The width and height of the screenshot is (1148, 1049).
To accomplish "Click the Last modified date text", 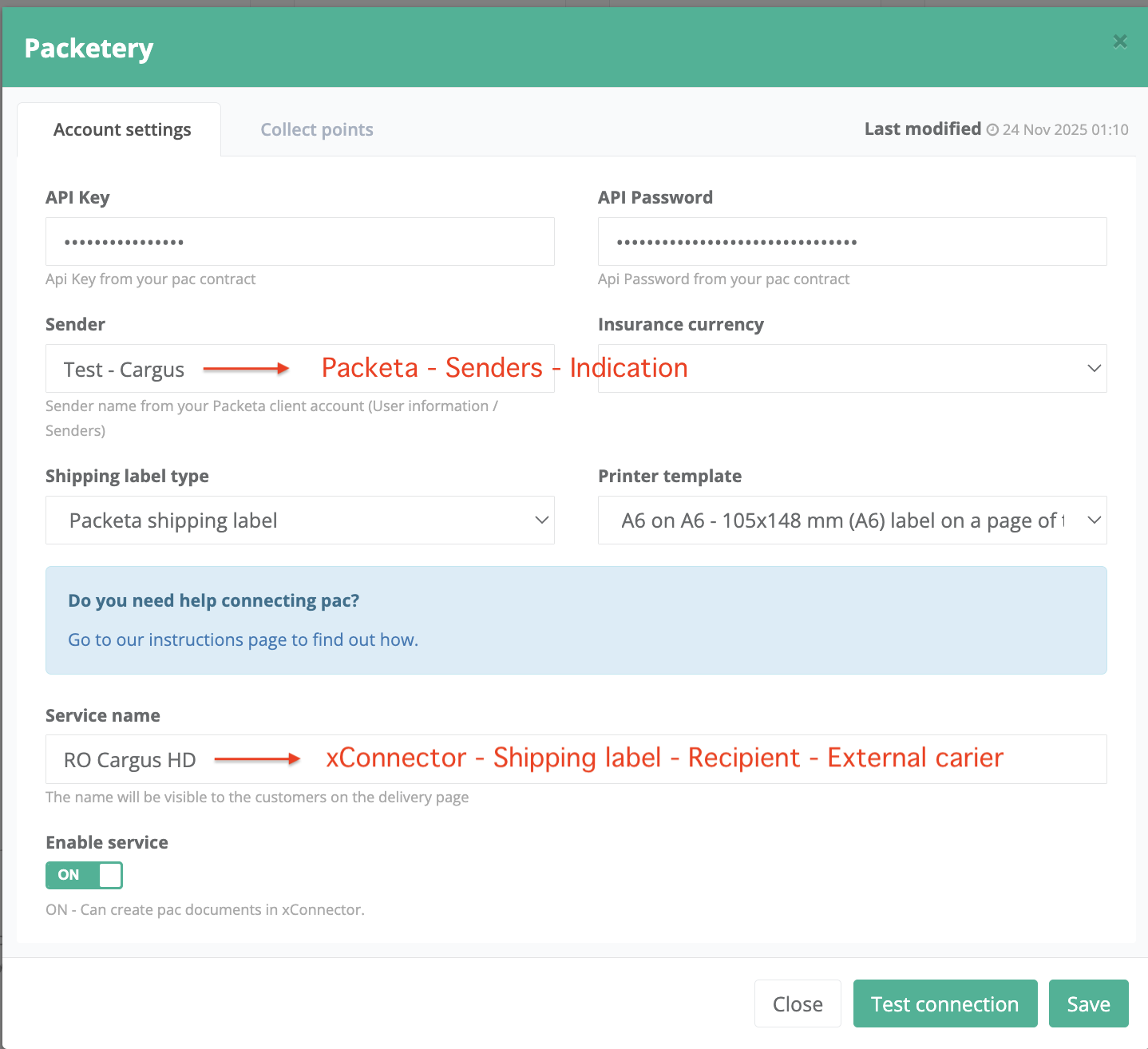I will (x=1066, y=130).
